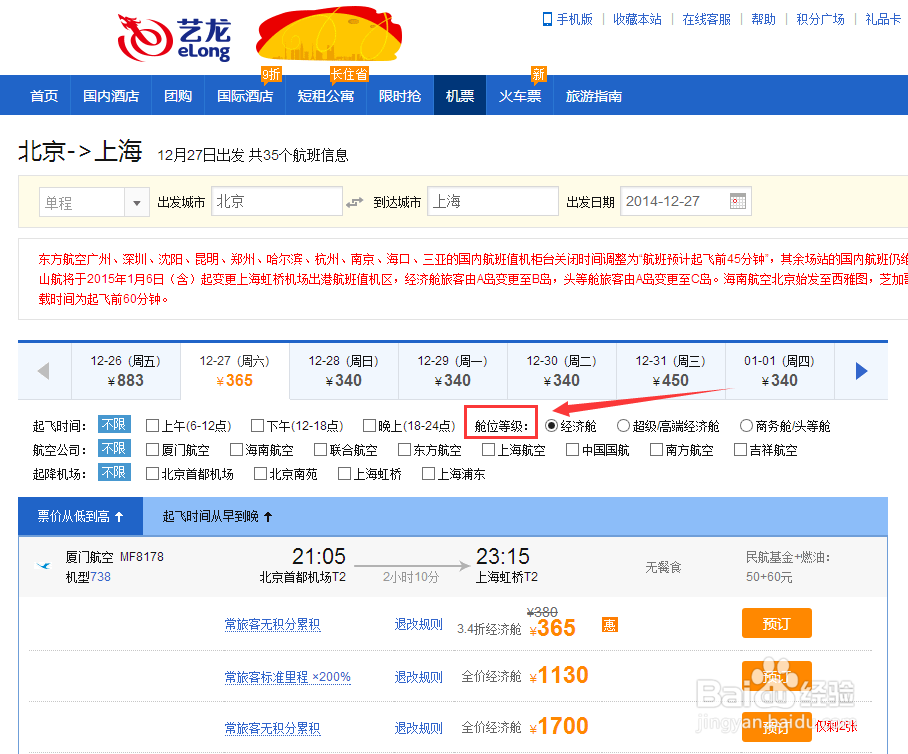Click the left arrow to show earlier dates
This screenshot has width=908, height=754.
coord(45,371)
